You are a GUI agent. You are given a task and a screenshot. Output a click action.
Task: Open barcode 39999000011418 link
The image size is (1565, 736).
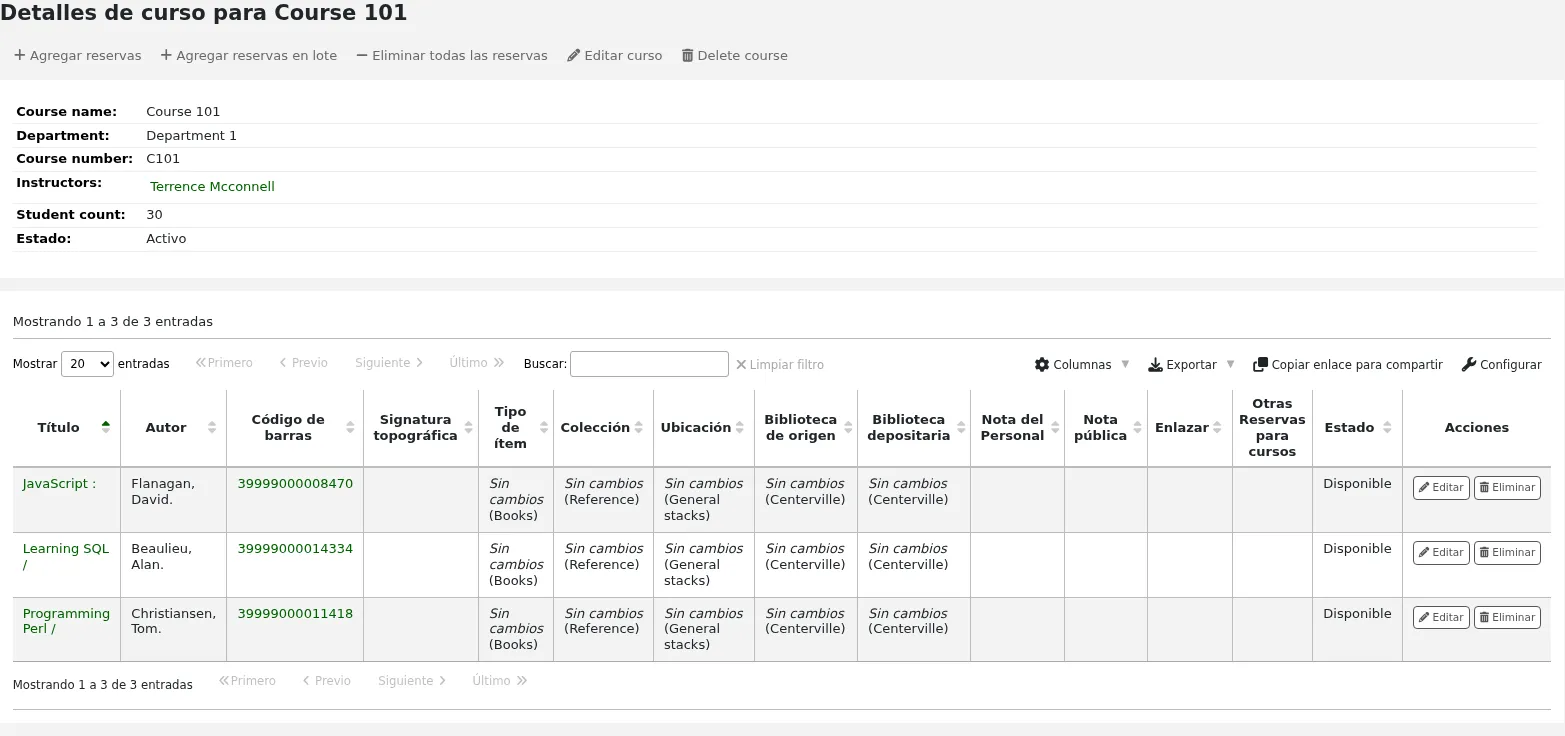tap(295, 614)
